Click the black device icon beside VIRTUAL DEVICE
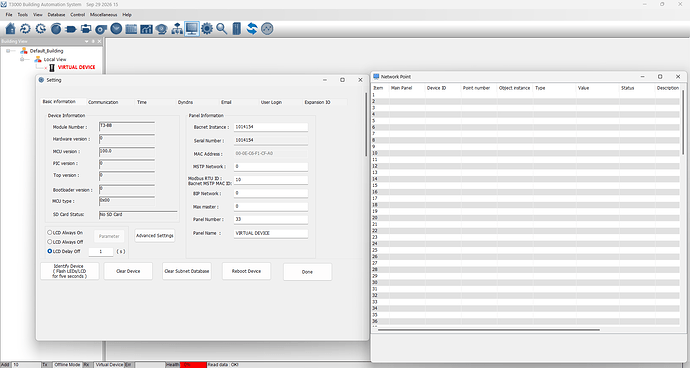The width and height of the screenshot is (690, 368). point(52,67)
